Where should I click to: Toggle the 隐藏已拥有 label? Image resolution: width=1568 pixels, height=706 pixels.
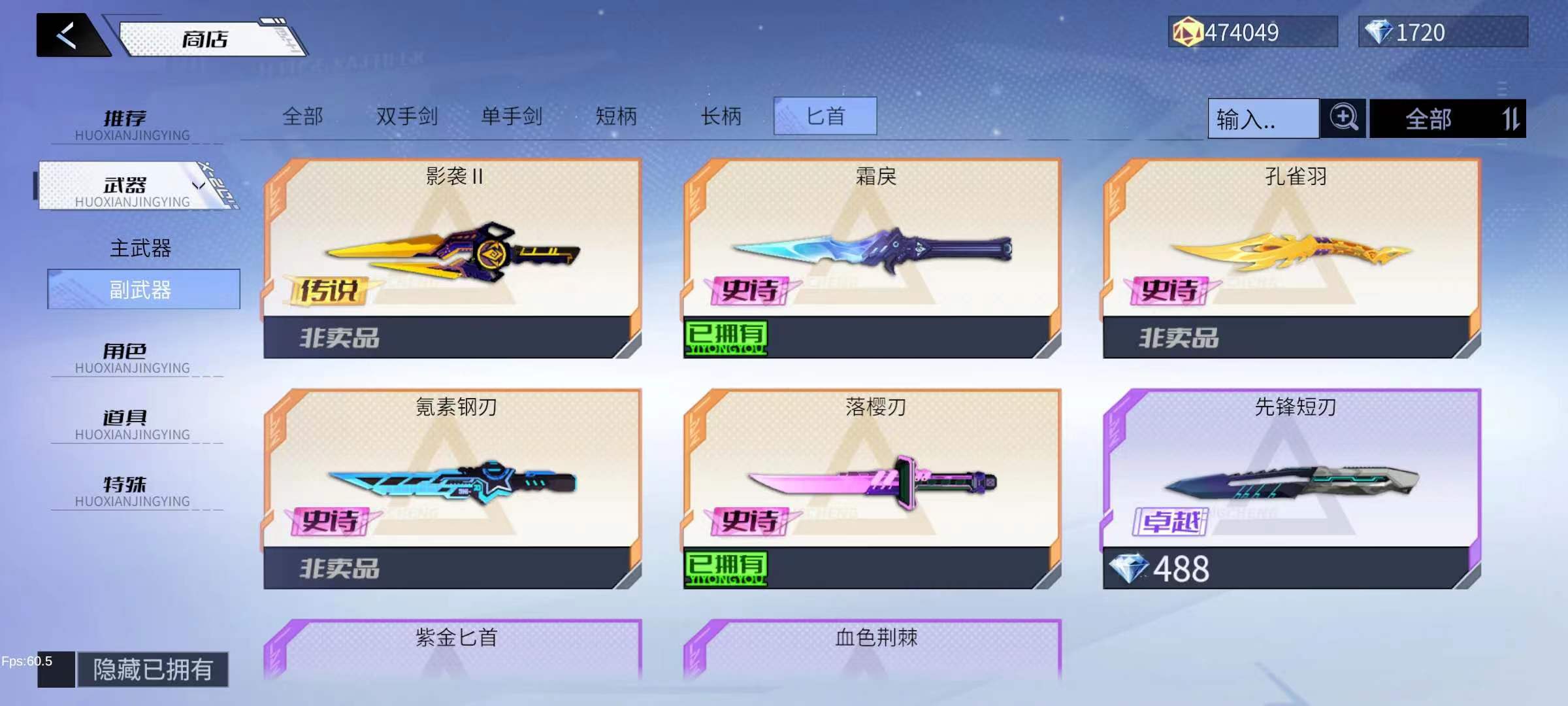click(153, 669)
